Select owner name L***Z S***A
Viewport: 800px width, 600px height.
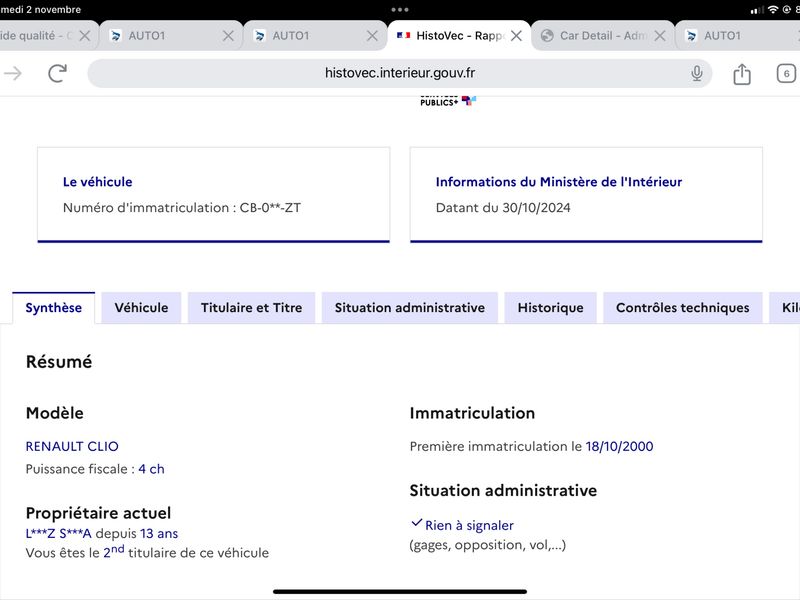click(x=59, y=534)
